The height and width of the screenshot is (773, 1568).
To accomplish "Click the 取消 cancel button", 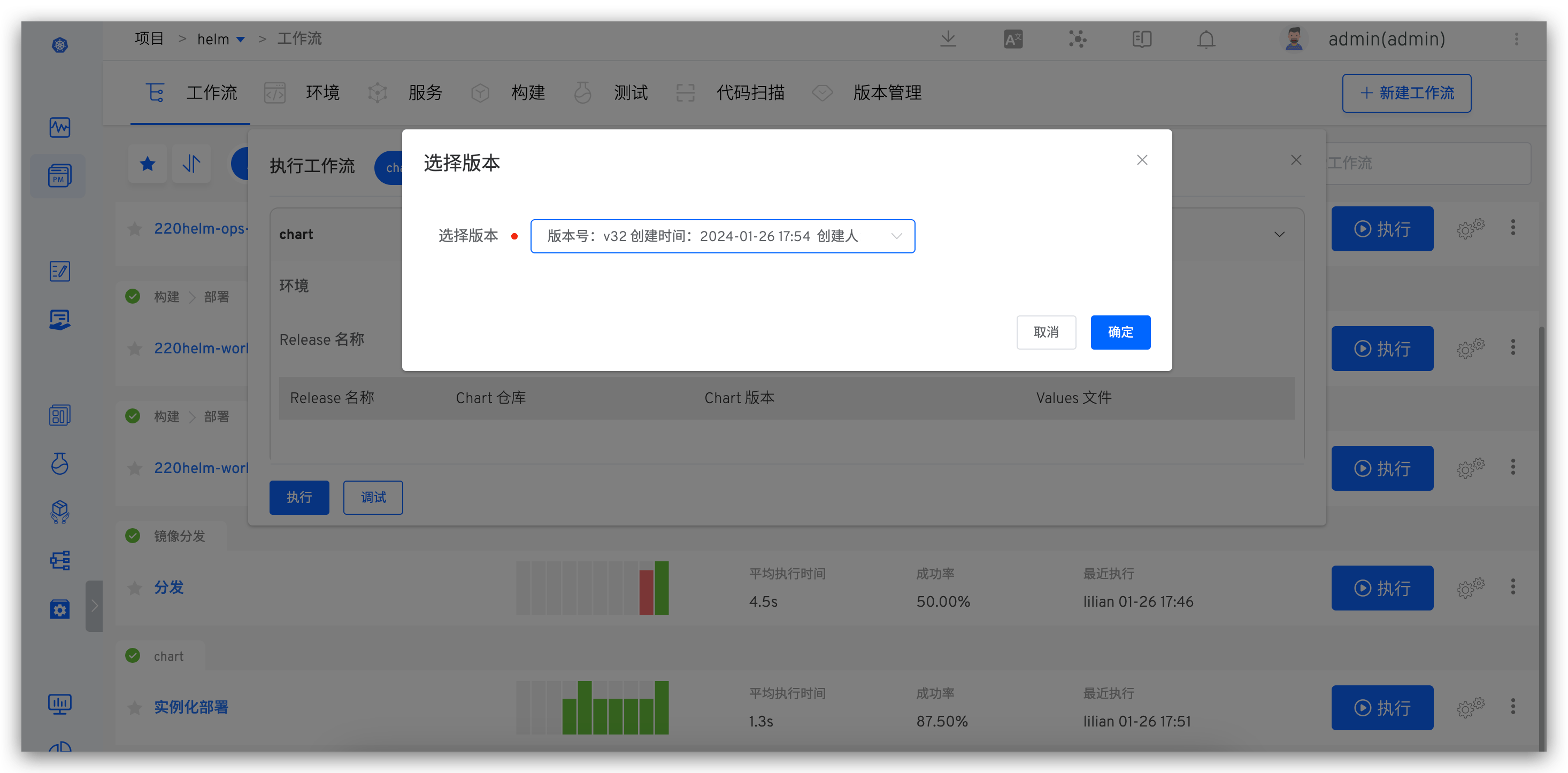I will (1046, 333).
